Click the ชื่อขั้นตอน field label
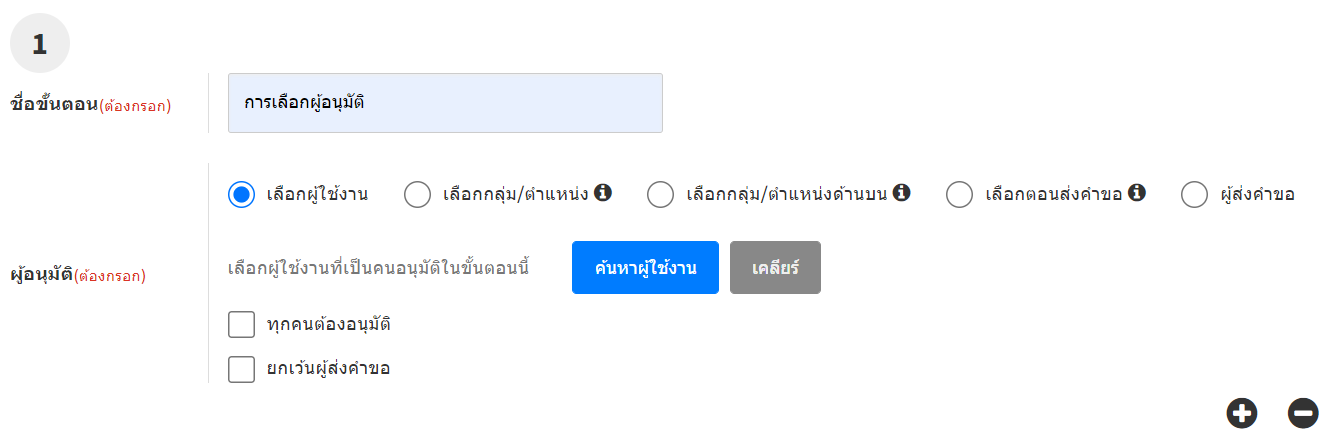1328x441 pixels. [52, 104]
